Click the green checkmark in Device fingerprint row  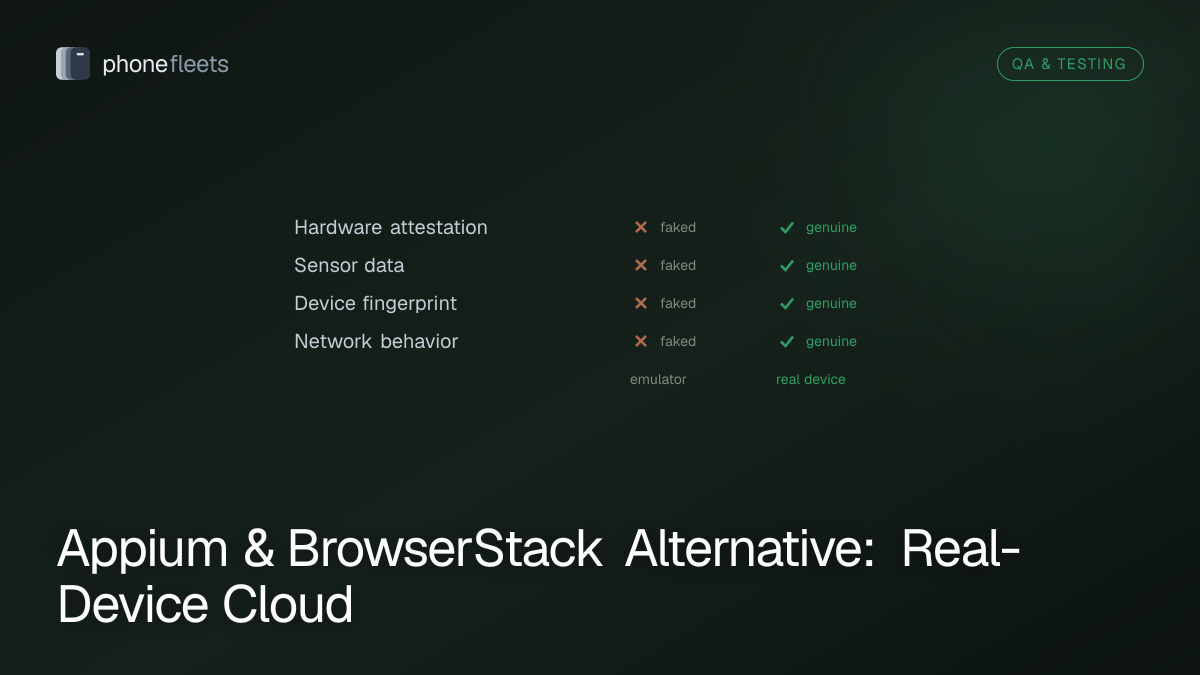[787, 303]
